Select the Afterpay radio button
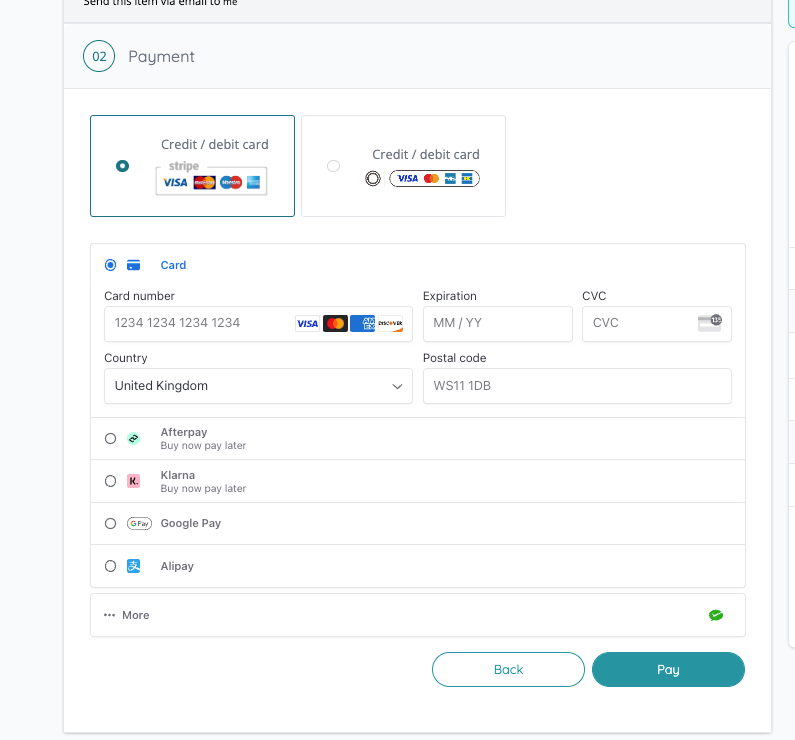Viewport: 795px width, 740px height. click(110, 438)
